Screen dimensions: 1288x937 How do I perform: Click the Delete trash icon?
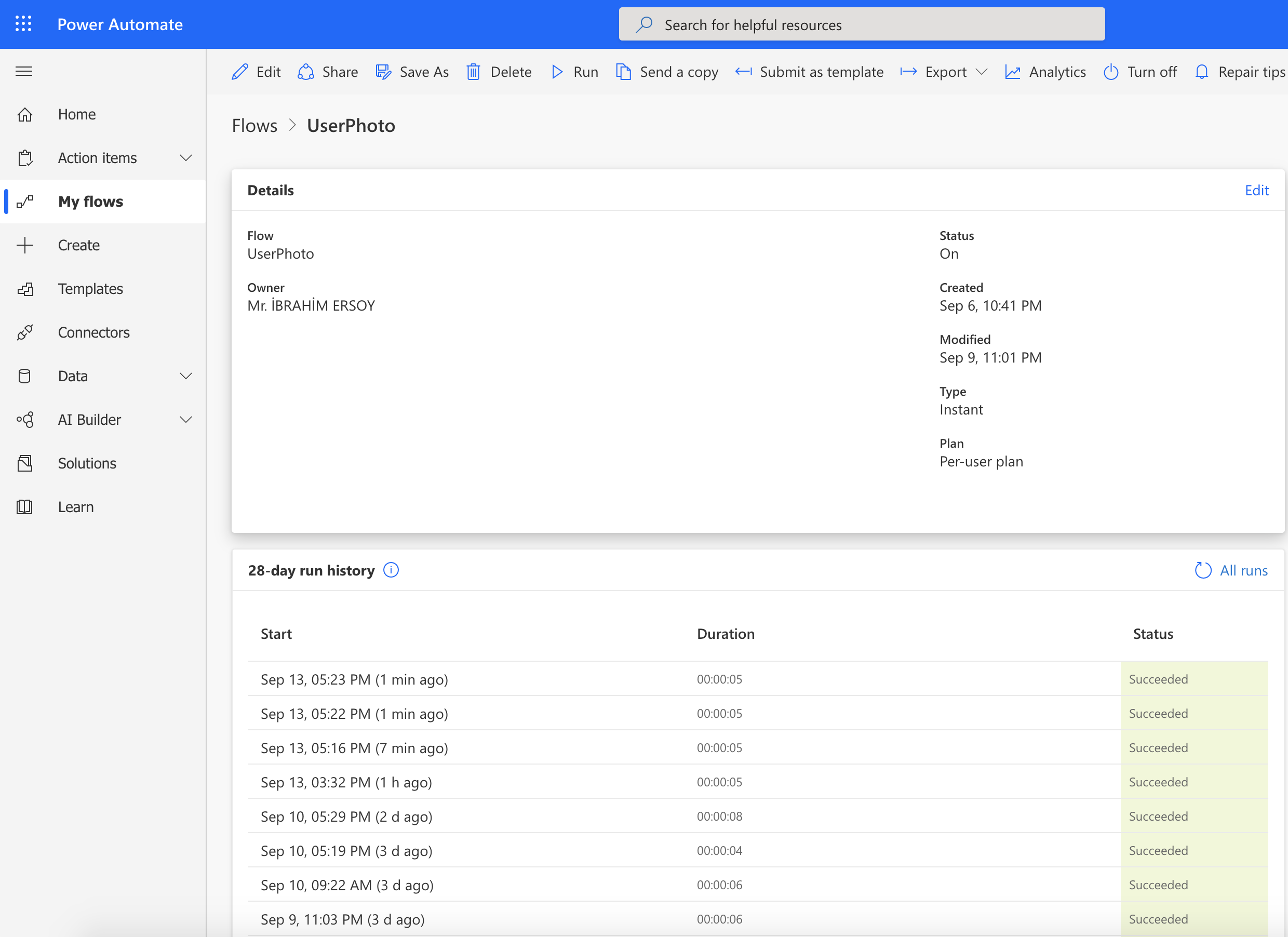coord(473,72)
